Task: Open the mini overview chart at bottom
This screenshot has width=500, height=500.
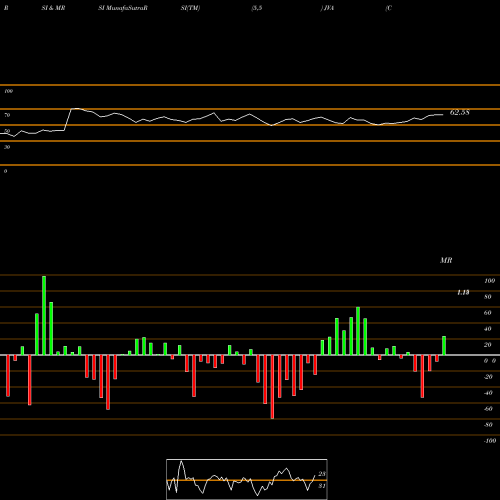Action: point(247,479)
